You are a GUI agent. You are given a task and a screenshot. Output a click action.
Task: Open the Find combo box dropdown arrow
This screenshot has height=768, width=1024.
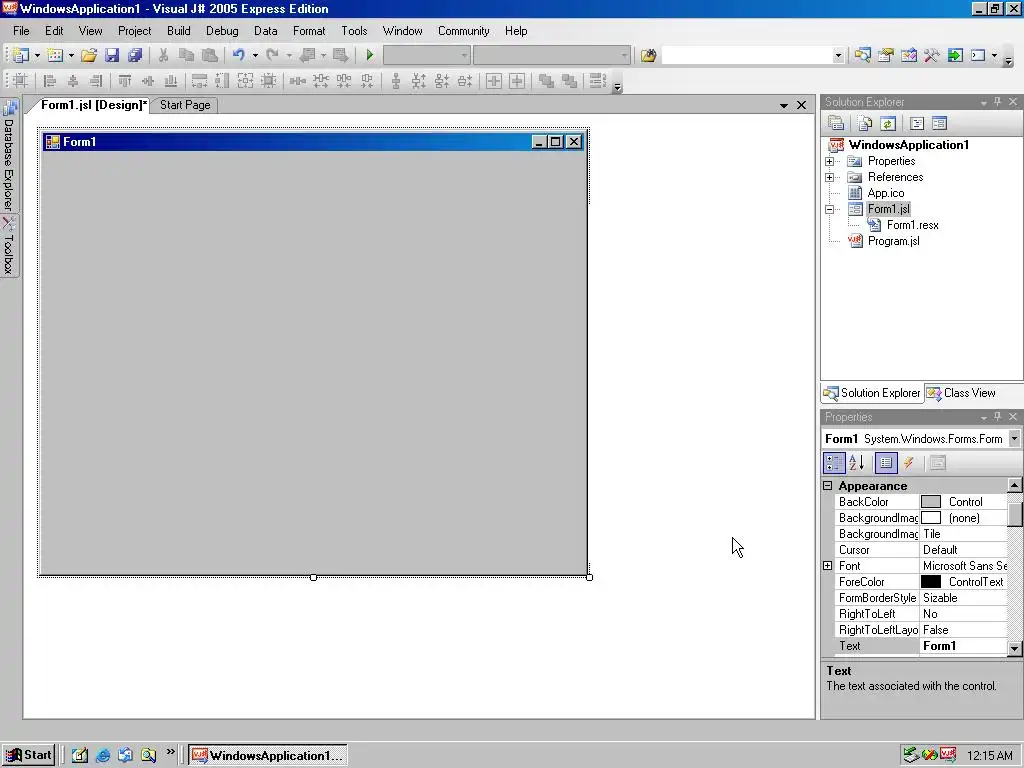838,56
